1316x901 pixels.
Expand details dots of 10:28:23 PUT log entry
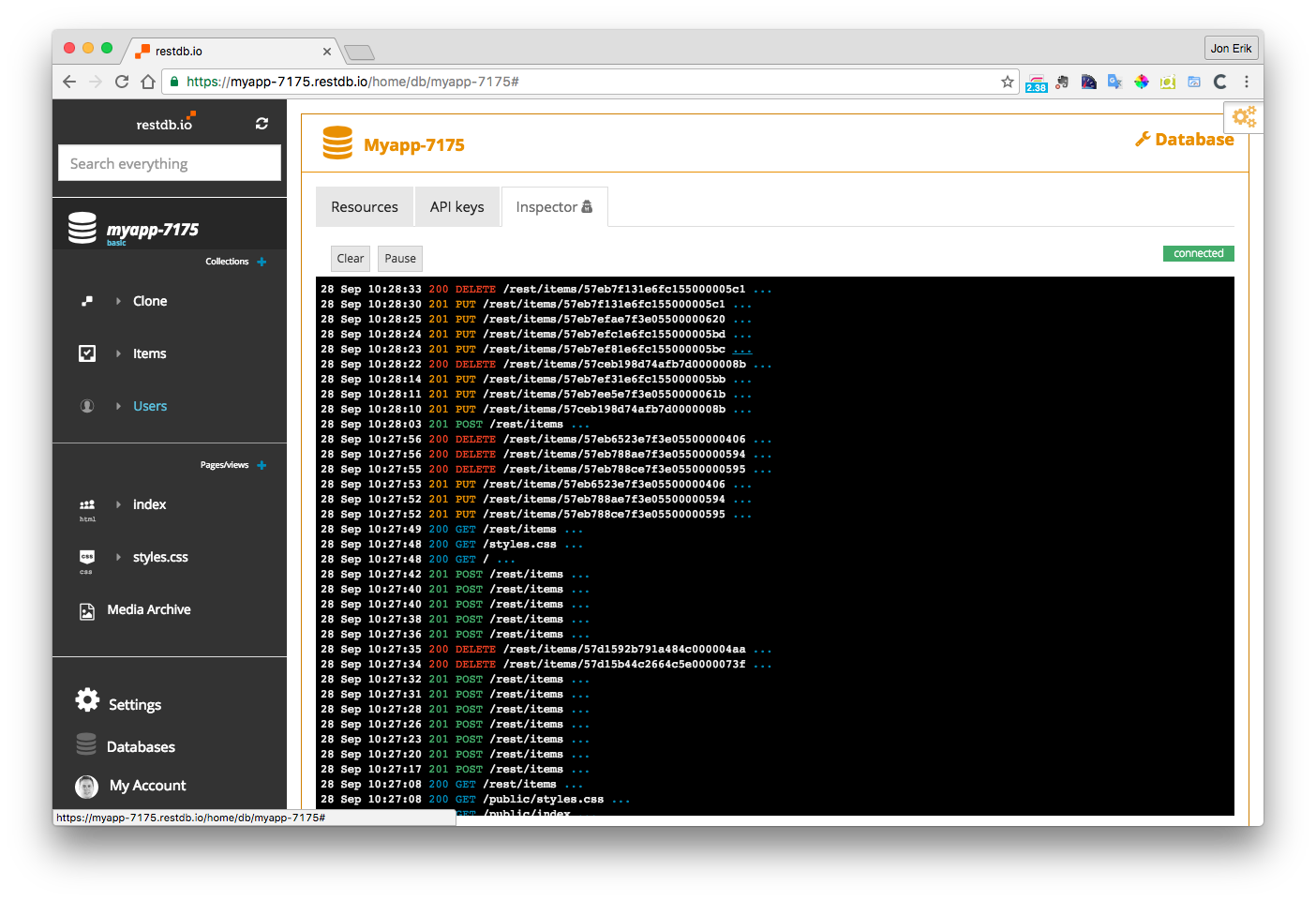pos(742,350)
